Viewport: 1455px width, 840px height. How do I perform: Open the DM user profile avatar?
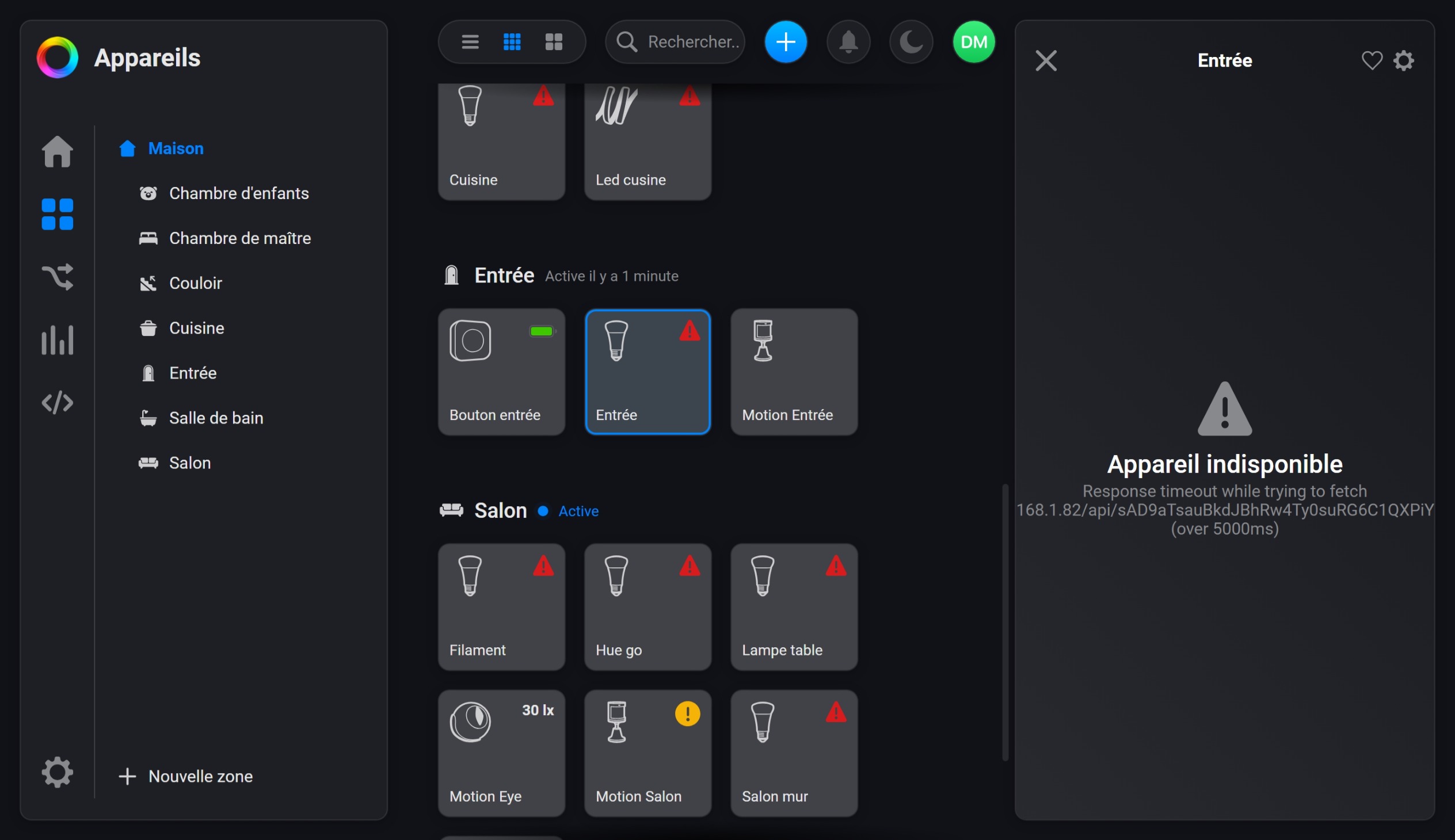[973, 41]
